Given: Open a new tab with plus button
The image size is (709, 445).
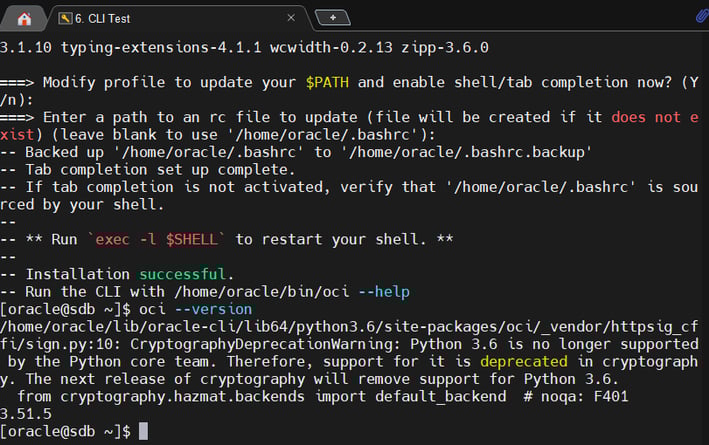Looking at the screenshot, I should (x=332, y=18).
